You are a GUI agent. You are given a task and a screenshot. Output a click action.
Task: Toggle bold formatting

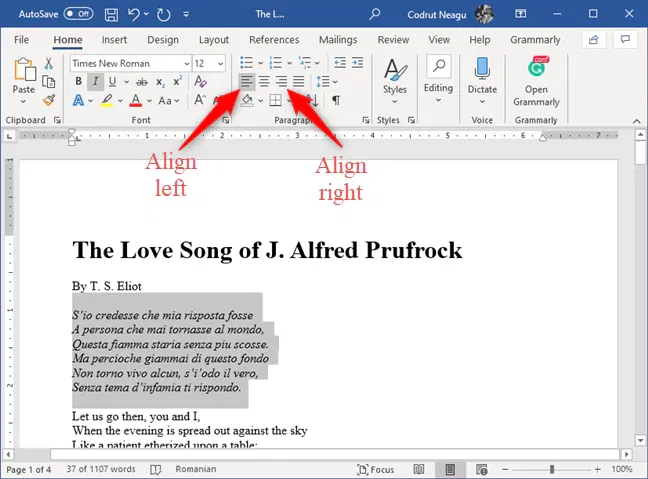tap(79, 82)
